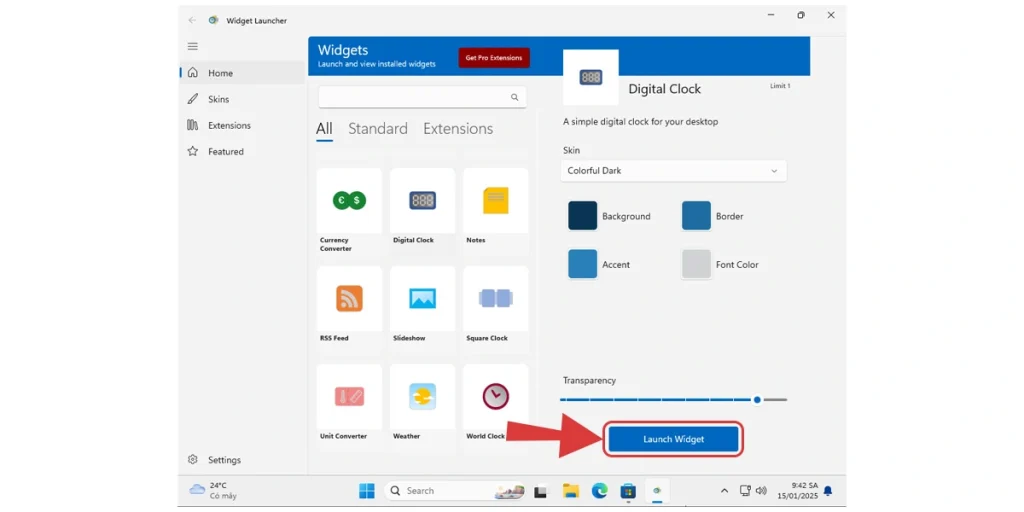Switch to the Extensions tab
The image size is (1024, 512).
coord(457,129)
